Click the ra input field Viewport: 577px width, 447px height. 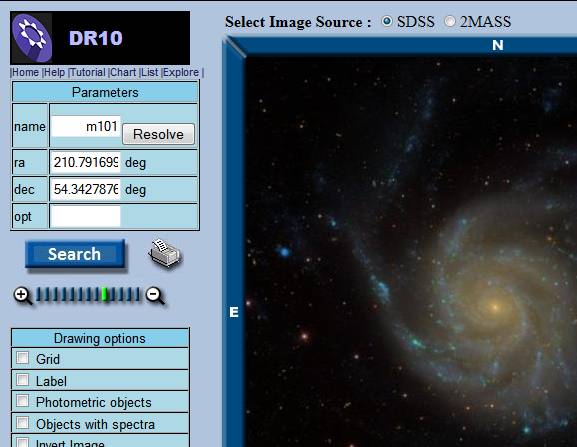coord(85,162)
